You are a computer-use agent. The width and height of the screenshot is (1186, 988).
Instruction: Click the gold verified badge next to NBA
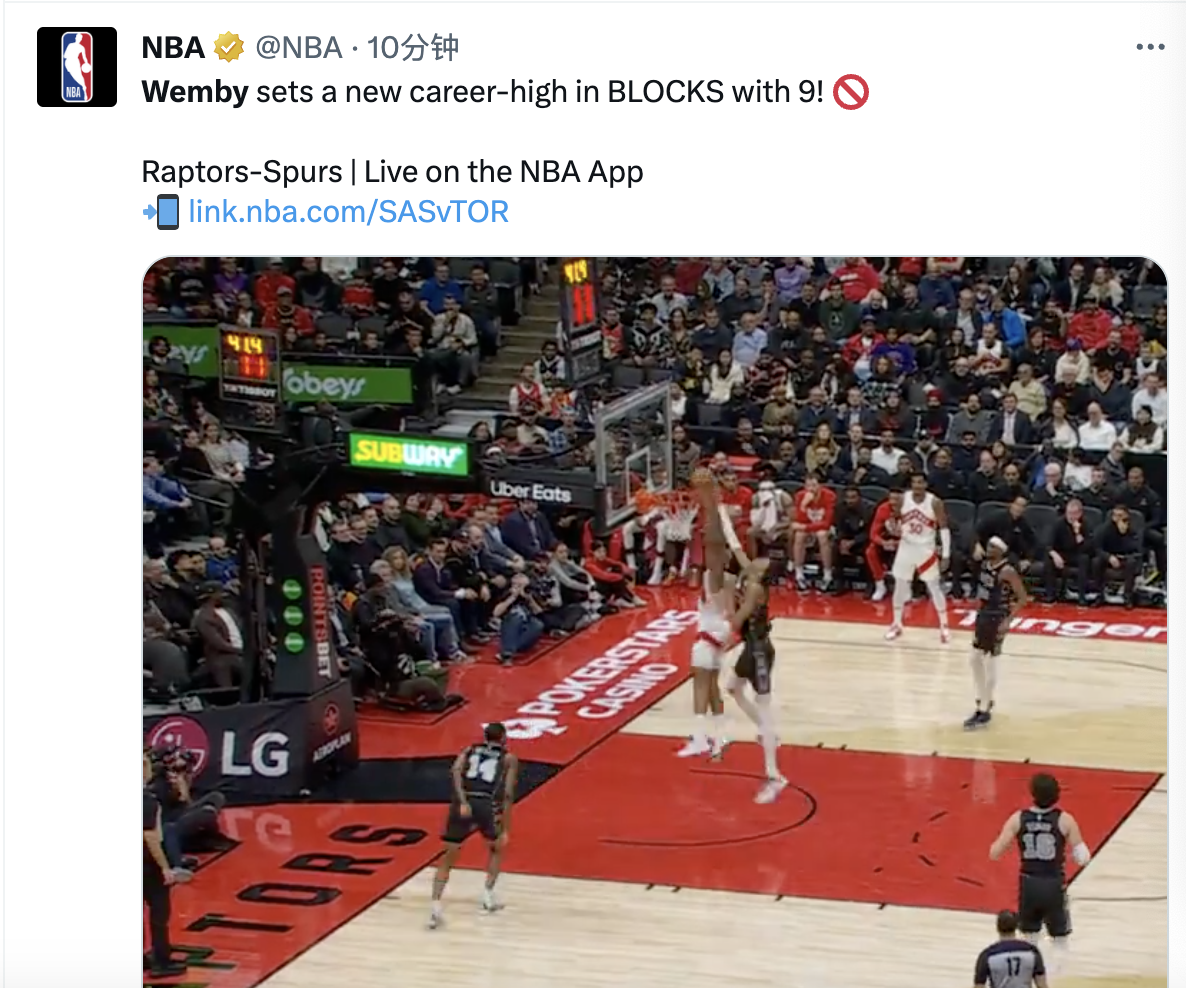tap(228, 48)
